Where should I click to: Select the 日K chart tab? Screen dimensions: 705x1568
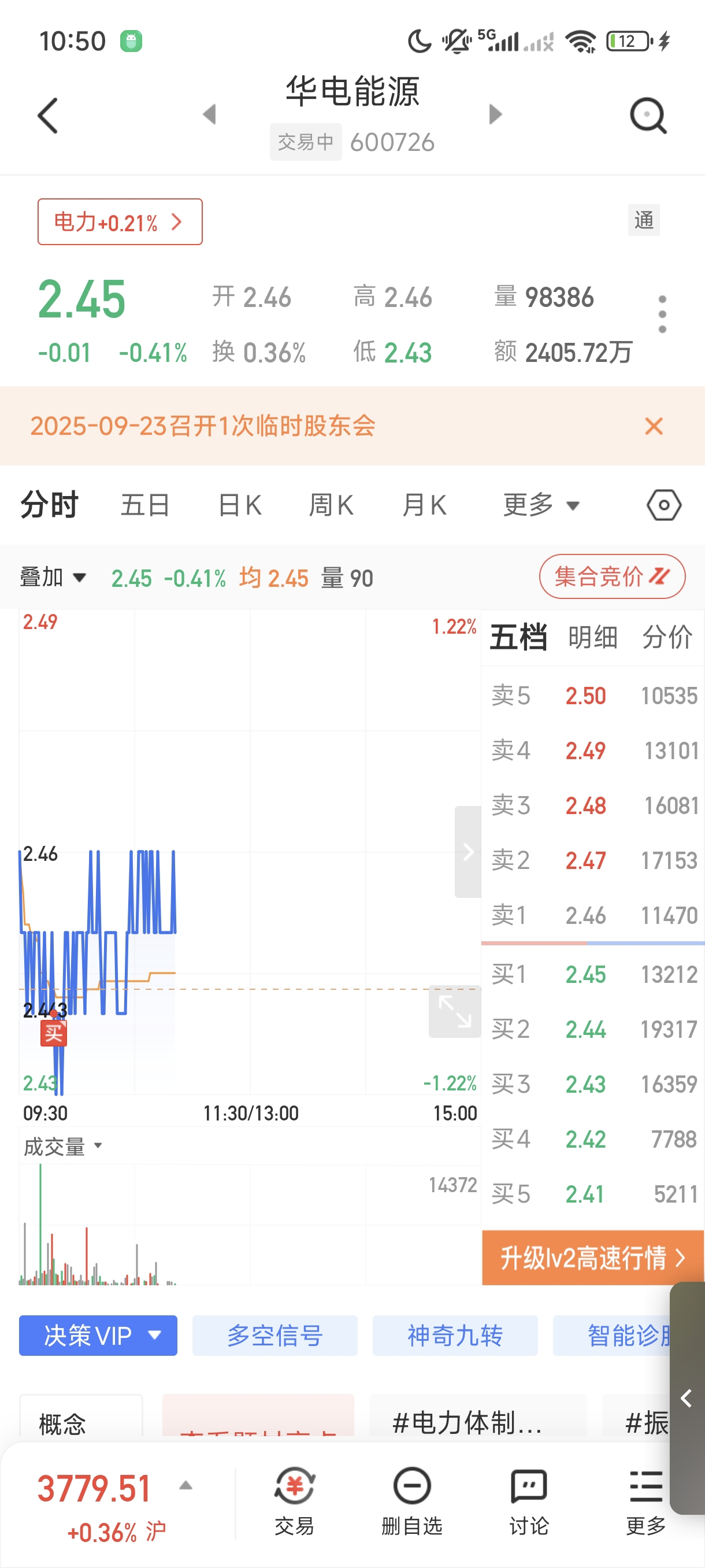(240, 505)
